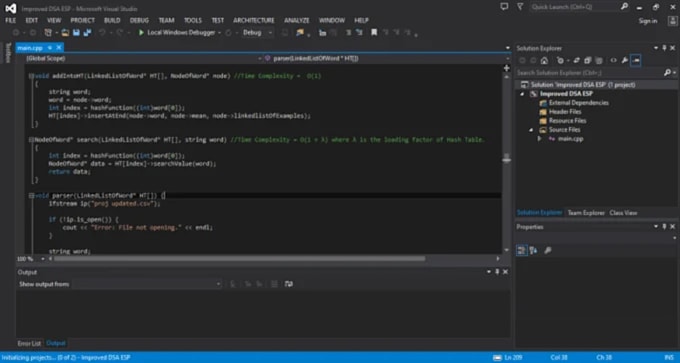Switch to the Team Explorer tab
The image size is (680, 363).
click(x=586, y=213)
